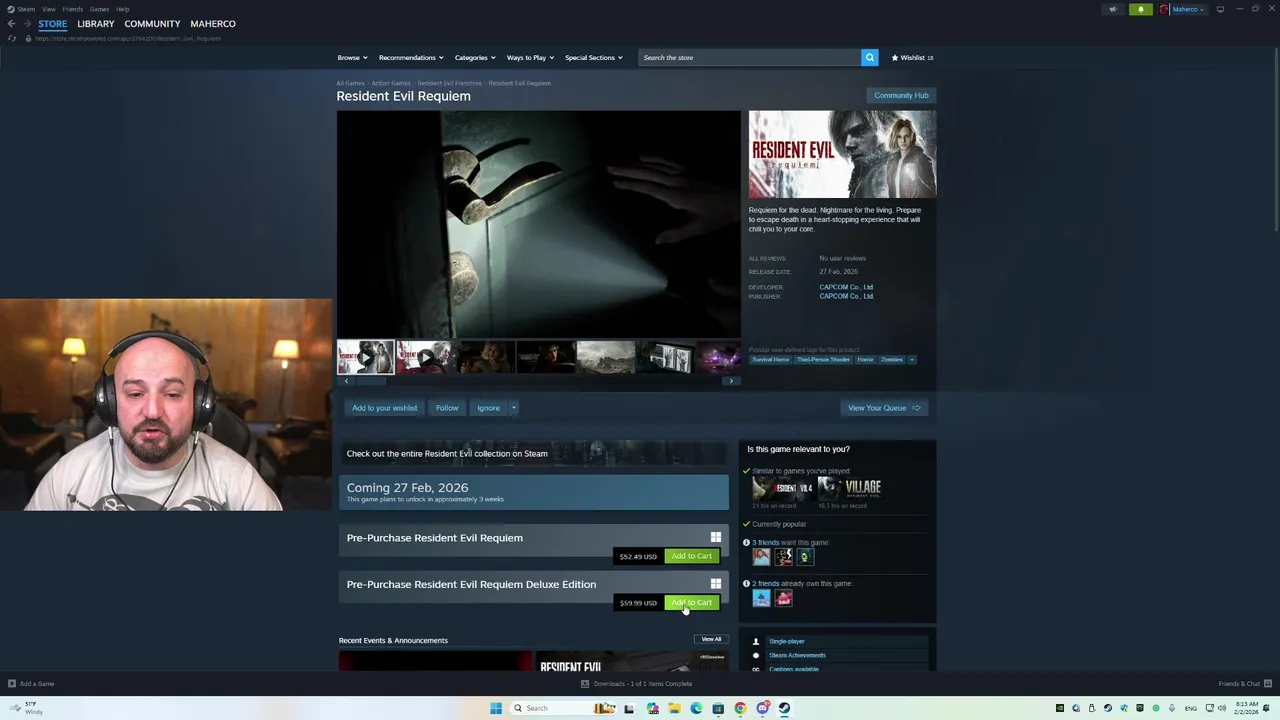The image size is (1280, 720).
Task: Open the View menu
Action: click(x=48, y=9)
